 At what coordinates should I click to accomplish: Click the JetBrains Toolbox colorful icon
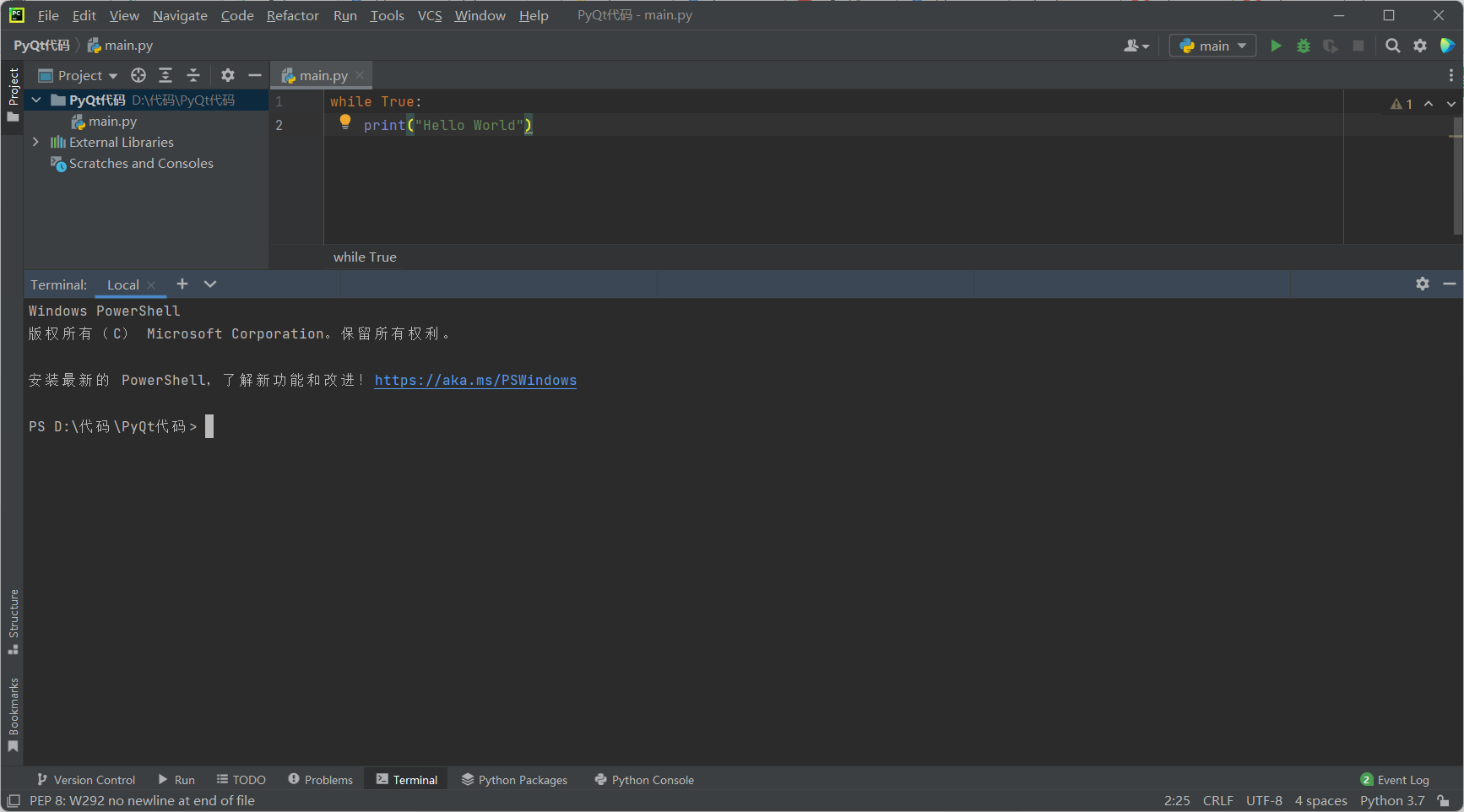[x=1447, y=46]
